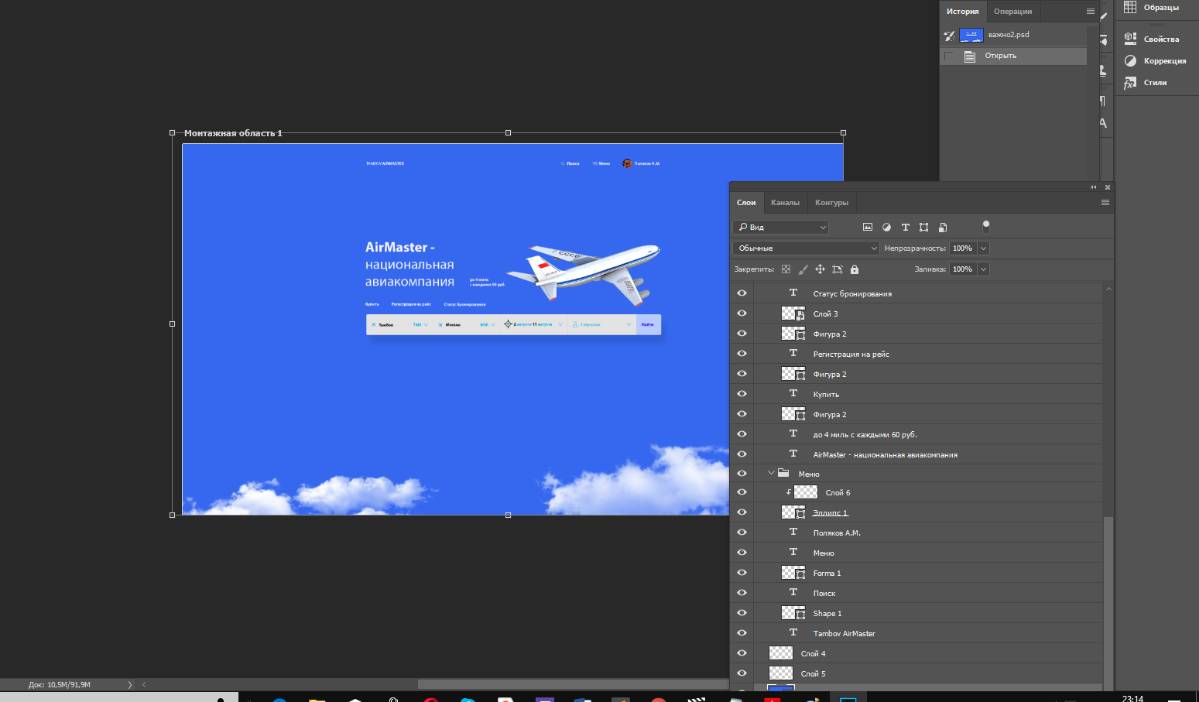Screen dimensions: 1199x702
Task: Click lock position move icon
Action: 820,269
